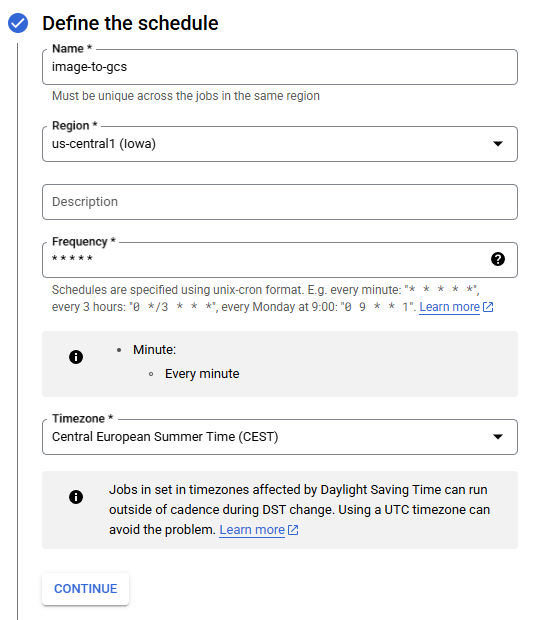This screenshot has width=556, height=620.
Task: Click the info icon in the DST warning
Action: (76, 497)
